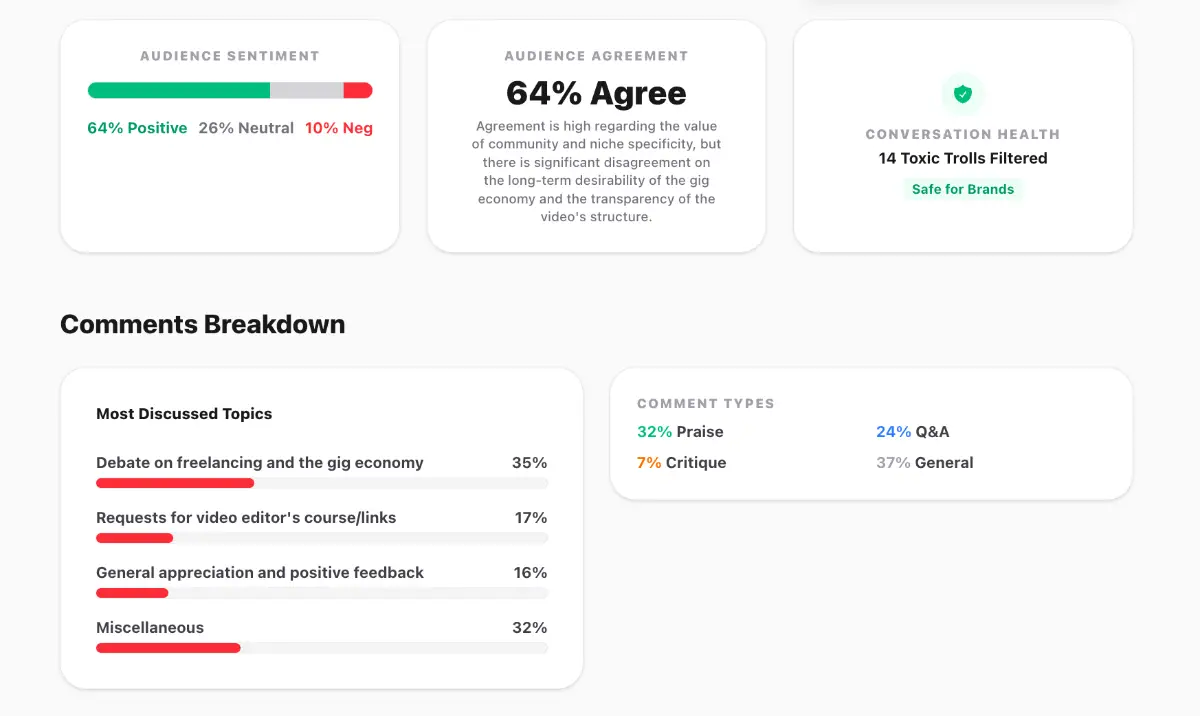
Task: Click the 64% Agree headline
Action: tap(596, 93)
